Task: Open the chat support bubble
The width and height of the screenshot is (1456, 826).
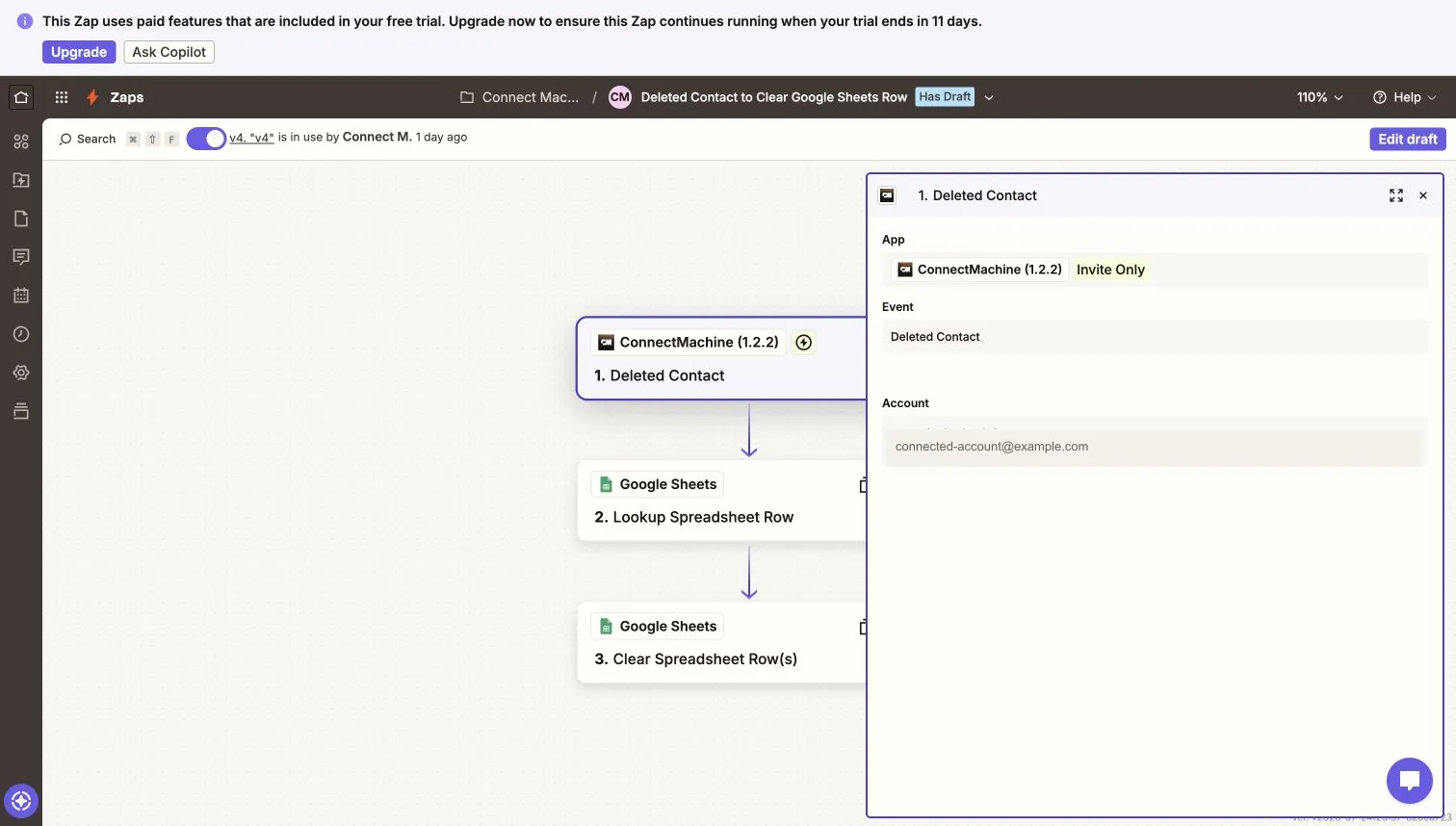Action: [x=1410, y=780]
